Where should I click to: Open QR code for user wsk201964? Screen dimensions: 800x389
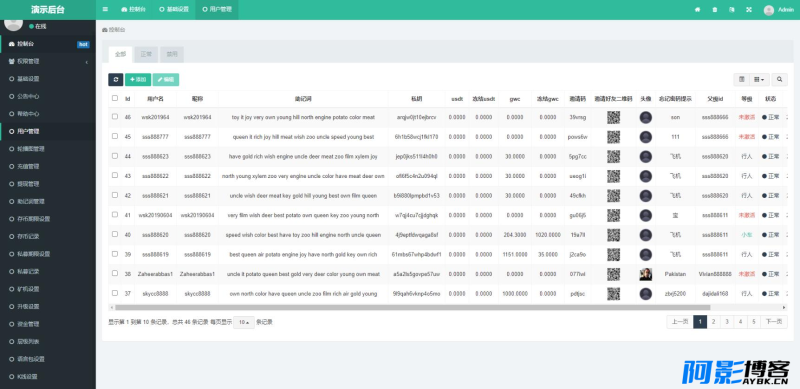pos(614,117)
